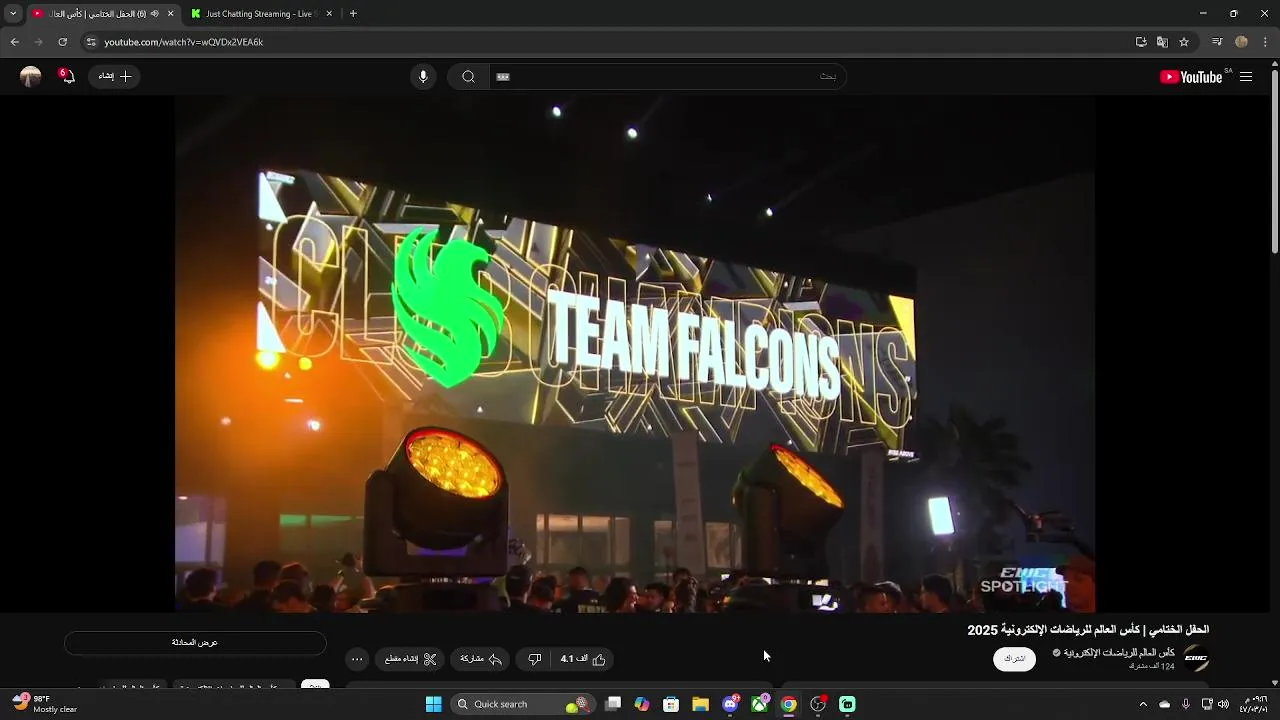Open a new browser tab
1280x720 pixels.
[x=353, y=14]
